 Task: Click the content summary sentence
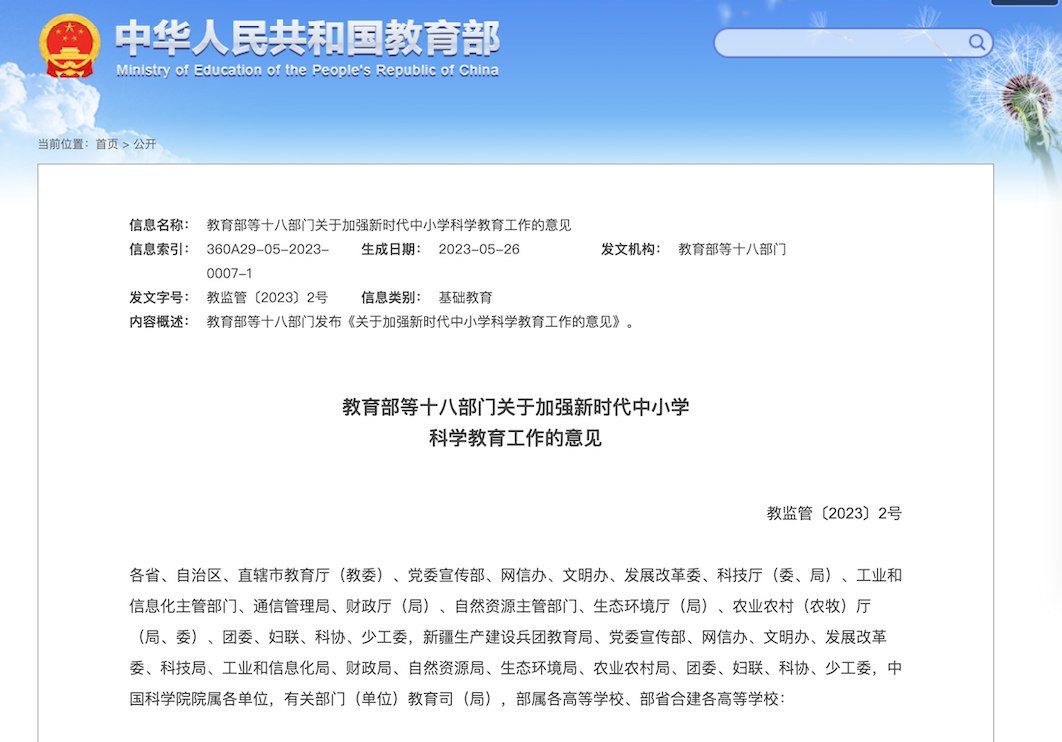tap(421, 322)
